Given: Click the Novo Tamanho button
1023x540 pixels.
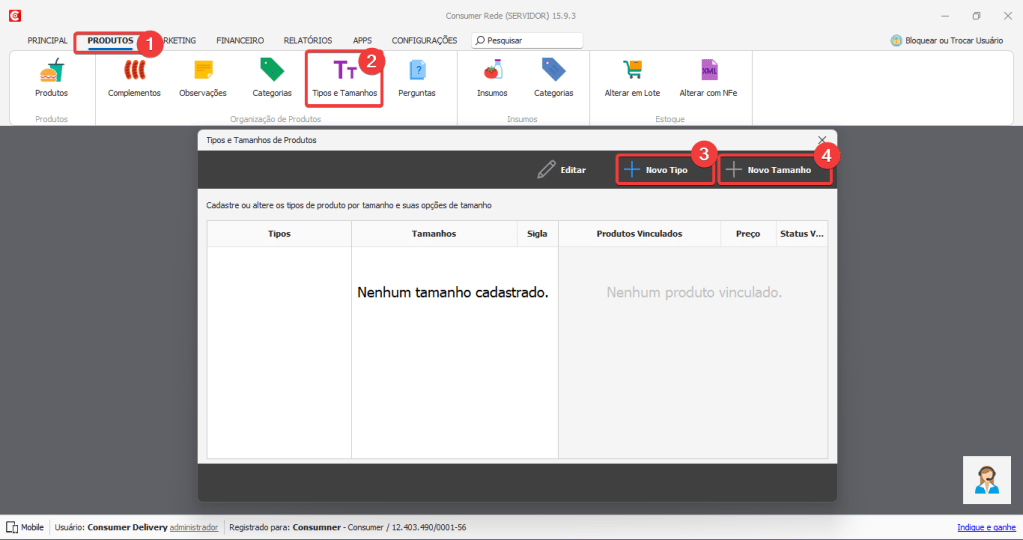Looking at the screenshot, I should [x=774, y=170].
